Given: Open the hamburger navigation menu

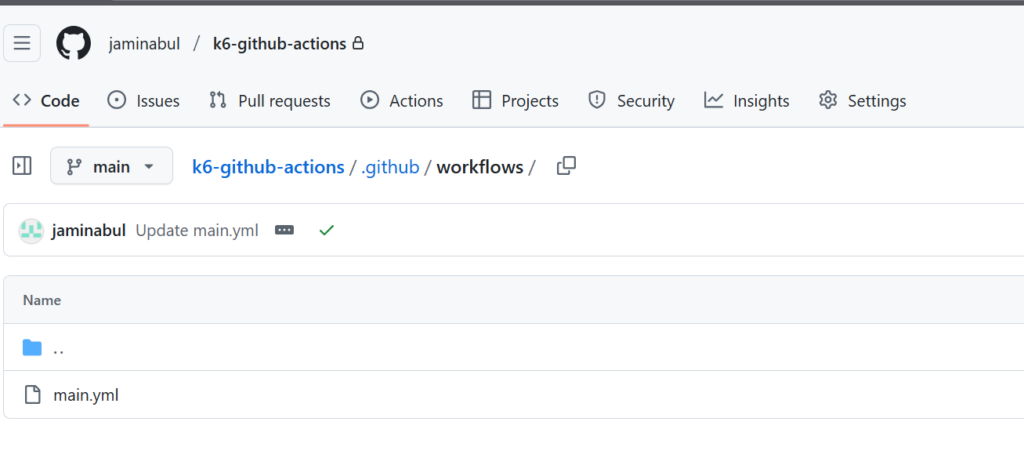Looking at the screenshot, I should coord(22,43).
